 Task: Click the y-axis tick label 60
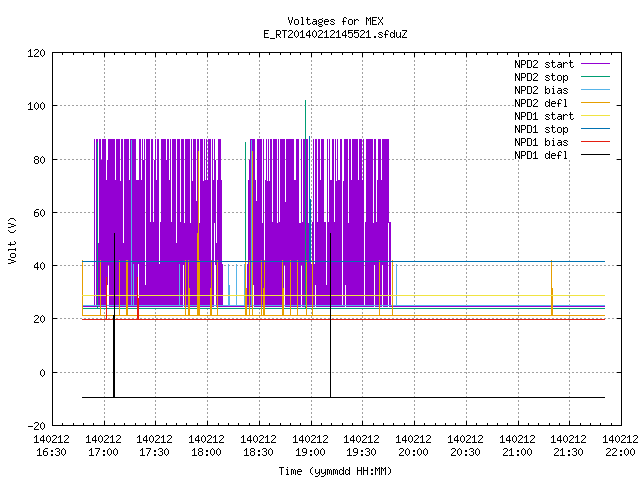(x=39, y=213)
